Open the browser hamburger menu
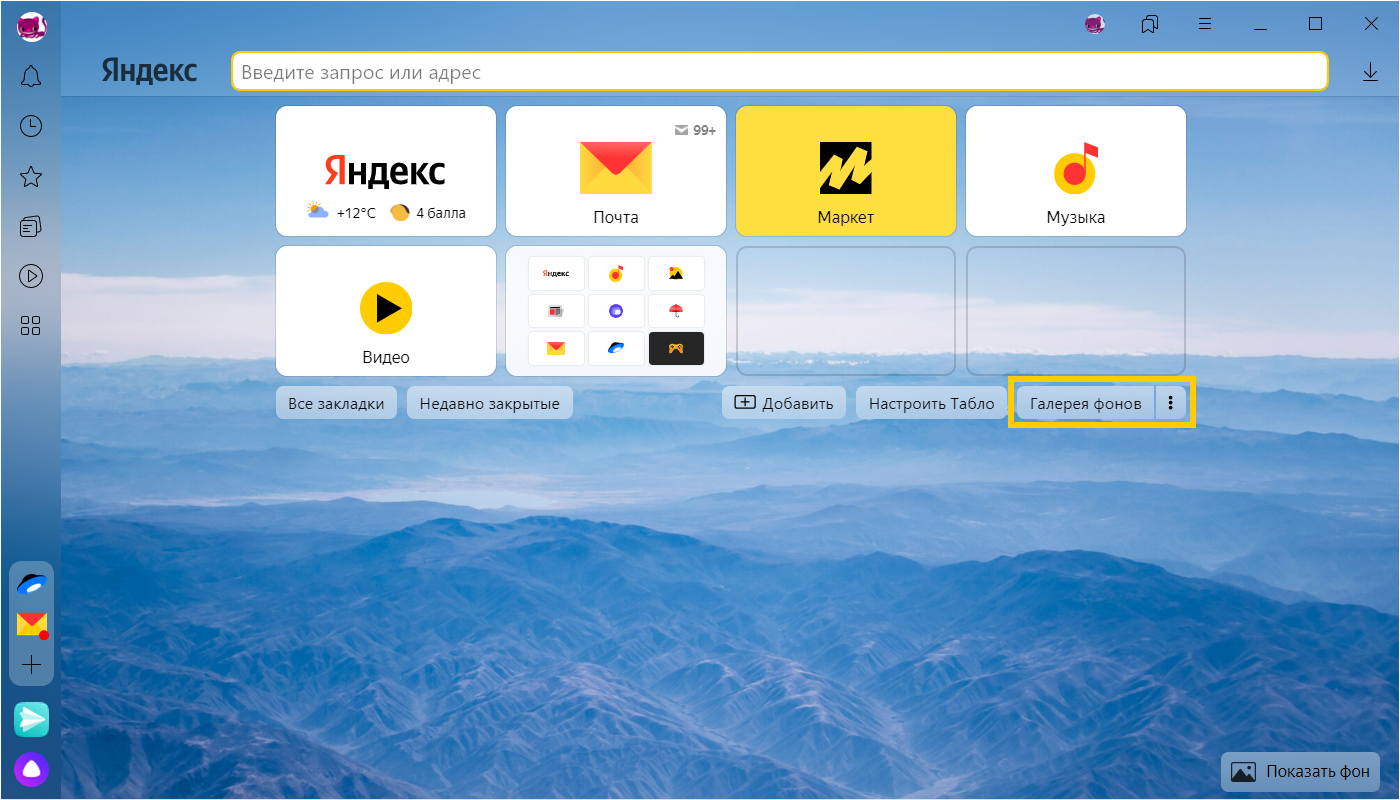Image resolution: width=1400 pixels, height=800 pixels. click(1205, 24)
